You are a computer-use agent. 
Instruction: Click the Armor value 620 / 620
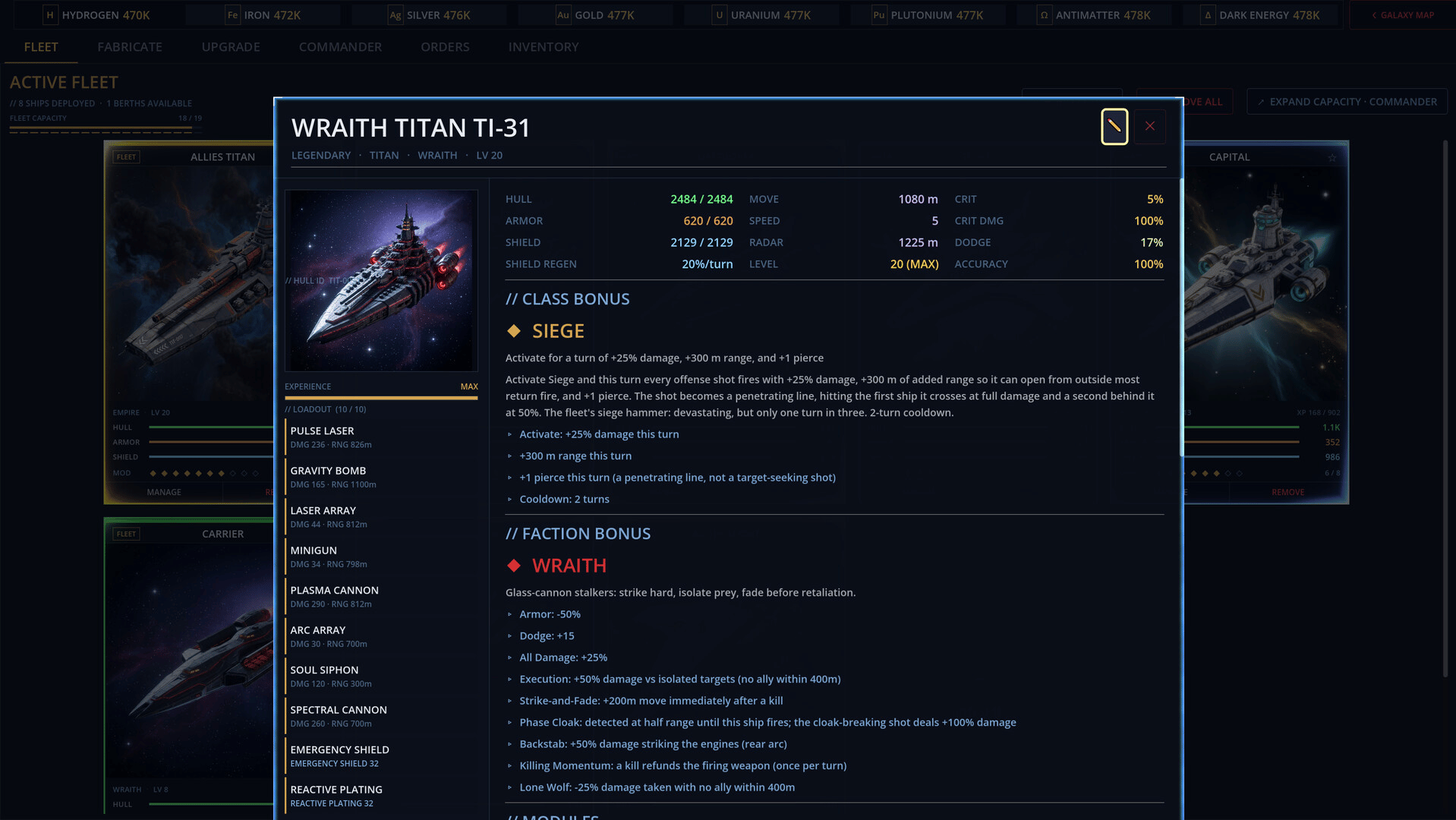[708, 221]
